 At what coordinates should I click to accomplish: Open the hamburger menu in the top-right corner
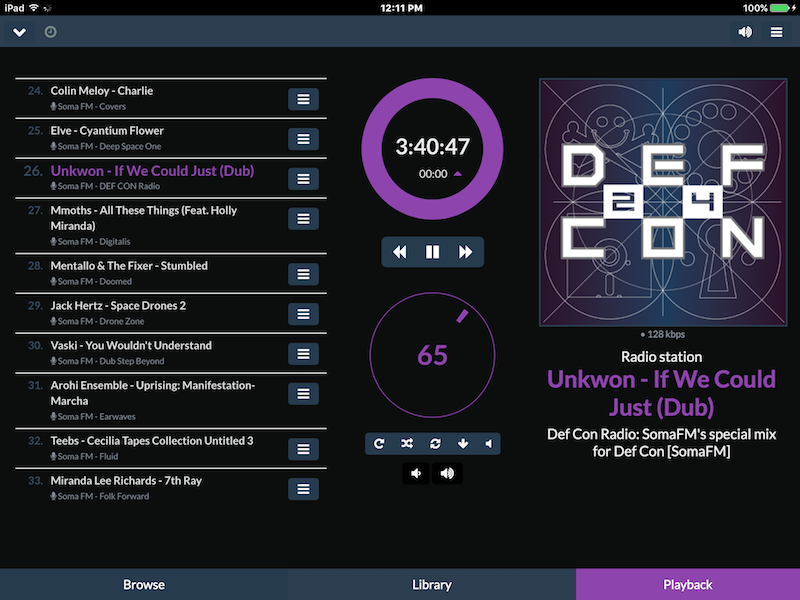(x=777, y=32)
